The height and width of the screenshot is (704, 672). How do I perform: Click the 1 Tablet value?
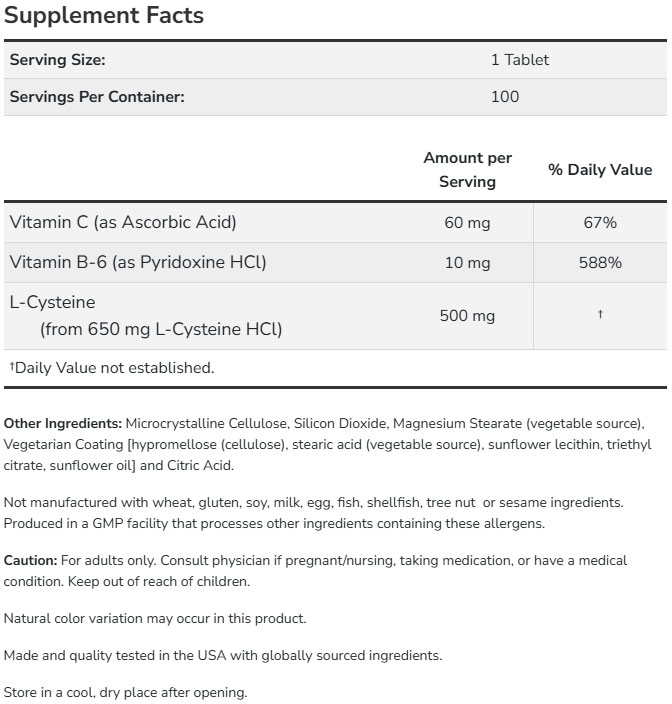click(520, 60)
